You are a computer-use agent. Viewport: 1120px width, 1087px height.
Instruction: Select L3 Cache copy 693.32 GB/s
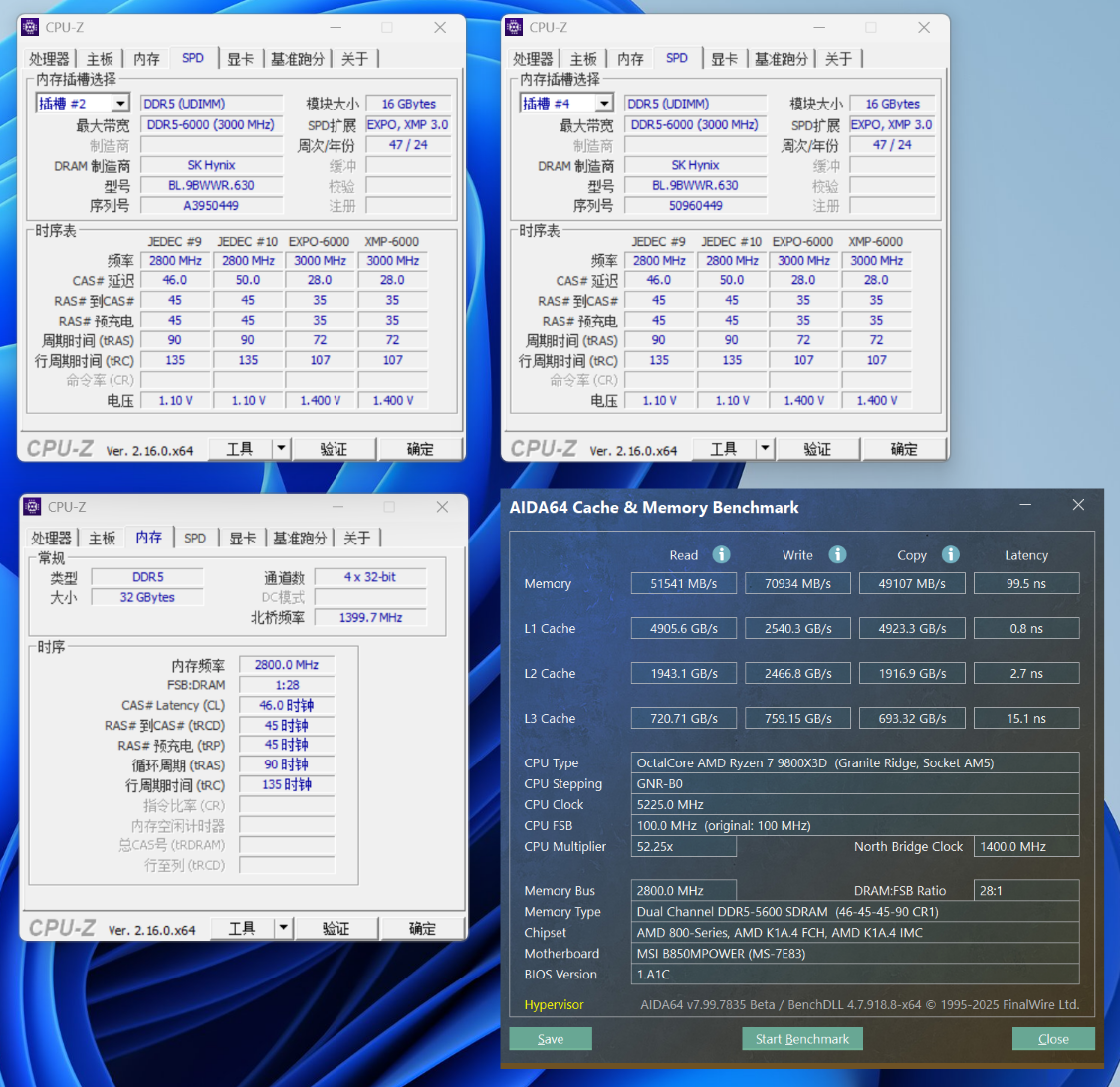click(x=912, y=718)
